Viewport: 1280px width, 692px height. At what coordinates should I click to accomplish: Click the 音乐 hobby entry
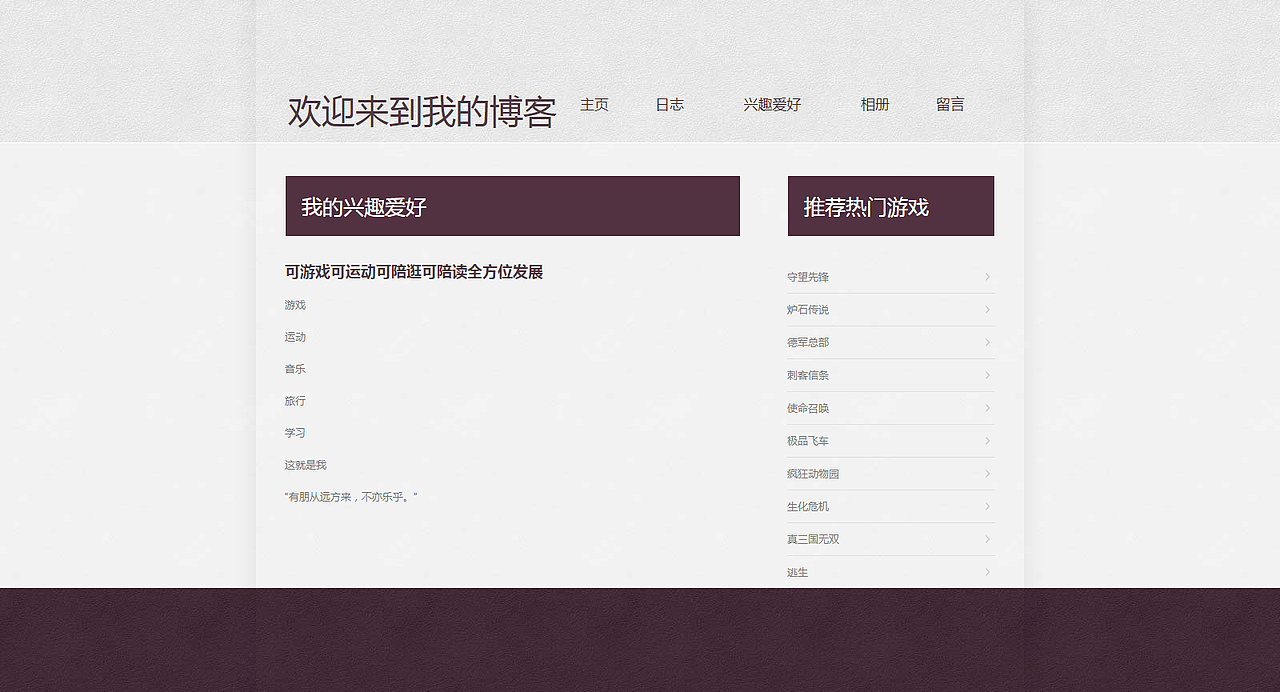coord(295,368)
